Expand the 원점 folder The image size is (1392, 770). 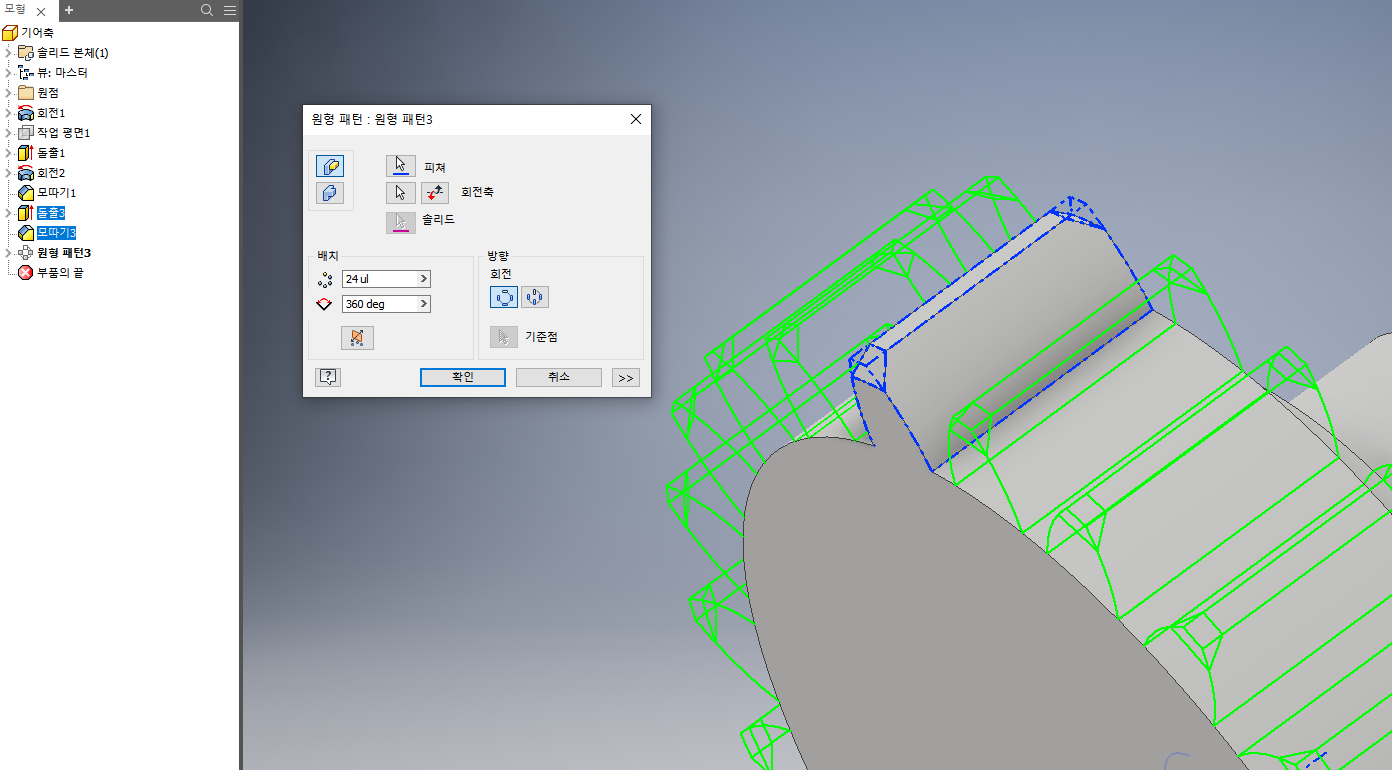tap(9, 93)
